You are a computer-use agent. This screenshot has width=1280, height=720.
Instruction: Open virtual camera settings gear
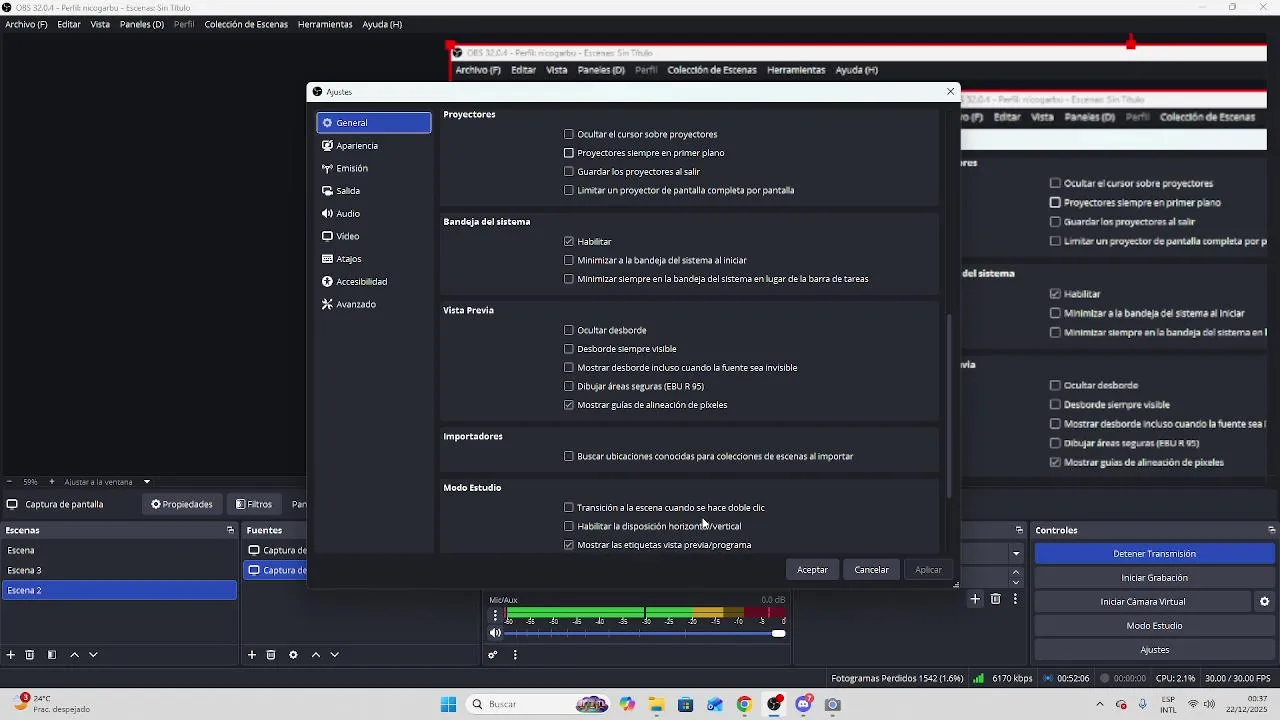(1264, 602)
